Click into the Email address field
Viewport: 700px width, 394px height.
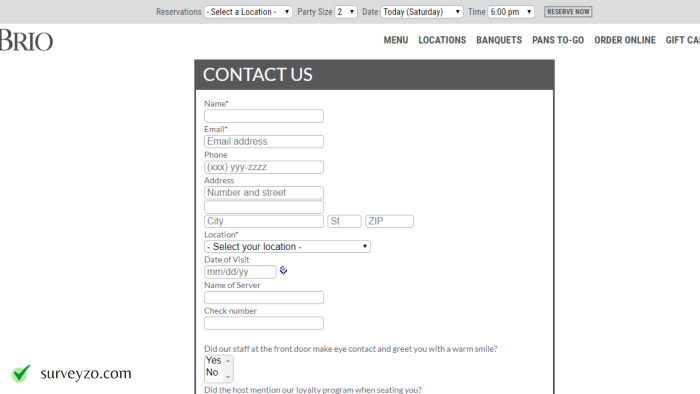[264, 141]
